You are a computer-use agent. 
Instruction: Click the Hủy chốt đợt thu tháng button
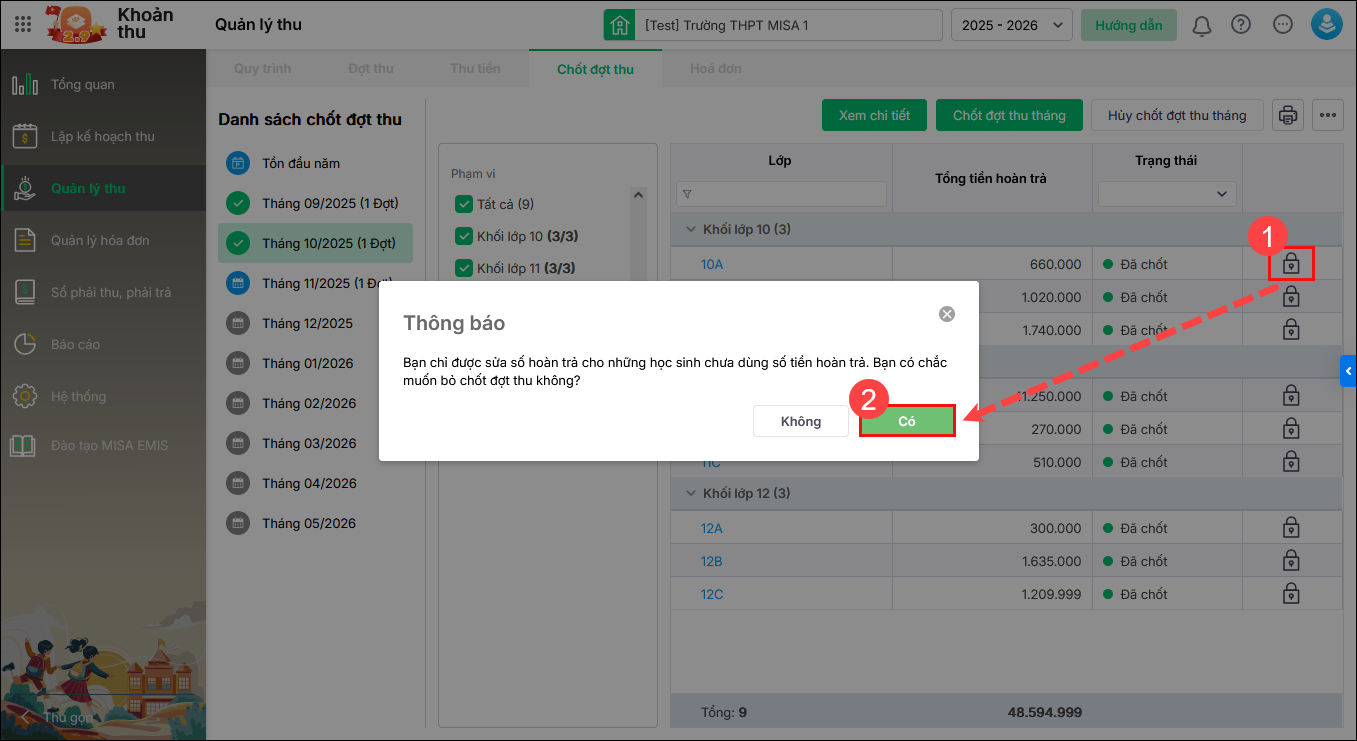click(1177, 115)
